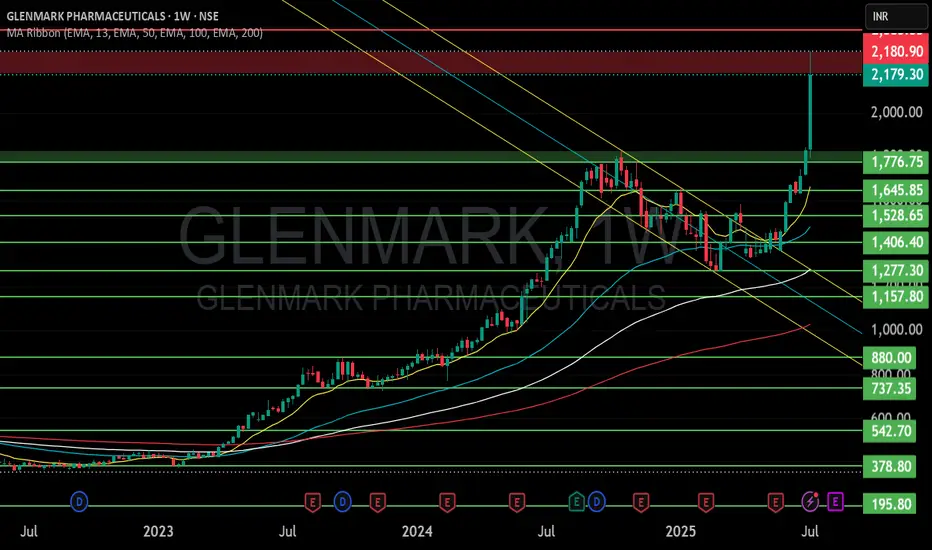Click the 195.80 horizontal line price label
932x550 pixels.
pos(890,504)
